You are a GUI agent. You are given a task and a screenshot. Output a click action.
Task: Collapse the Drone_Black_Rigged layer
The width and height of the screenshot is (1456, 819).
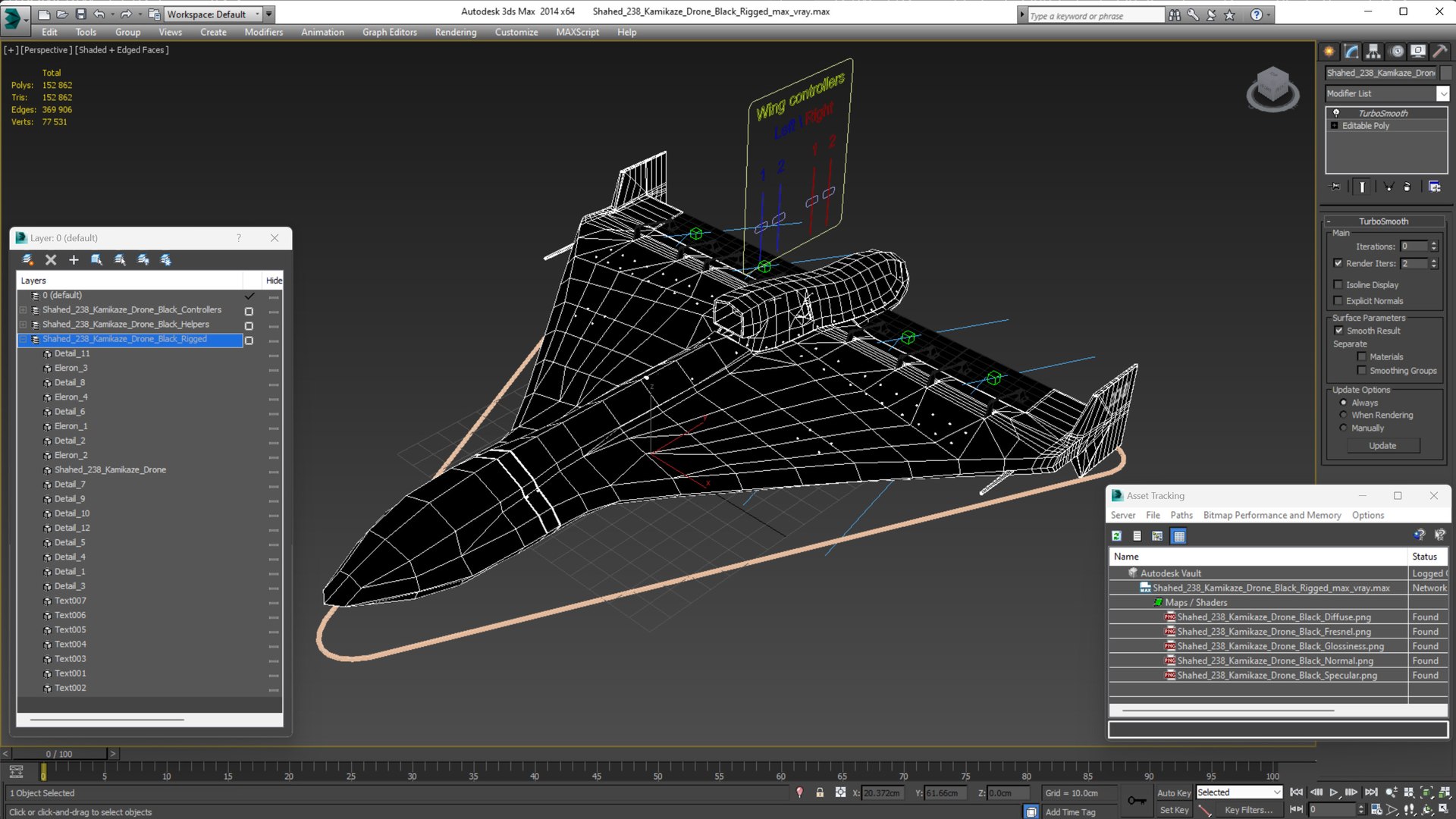23,339
